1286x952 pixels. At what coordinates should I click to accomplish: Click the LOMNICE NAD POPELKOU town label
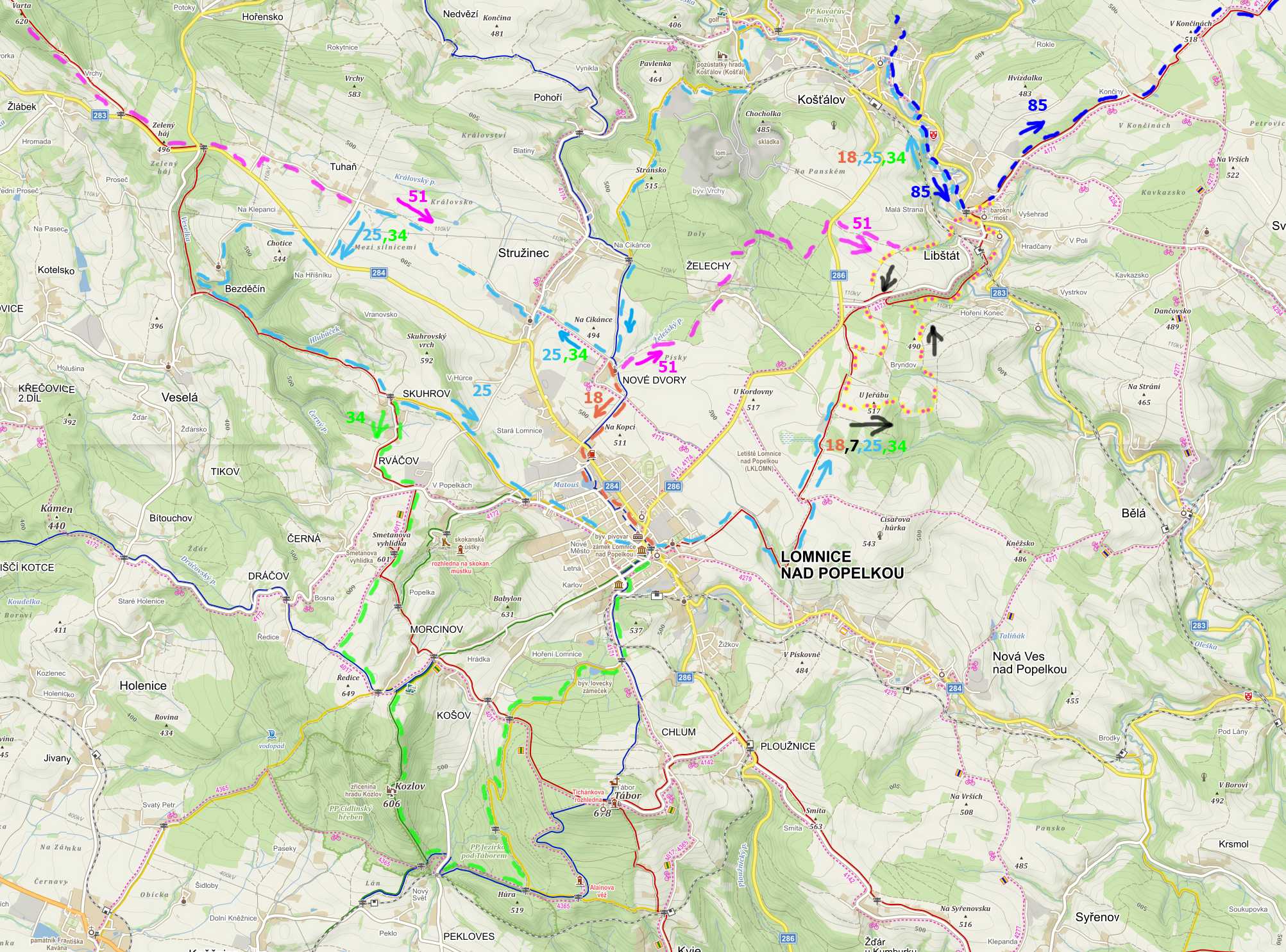coord(842,565)
